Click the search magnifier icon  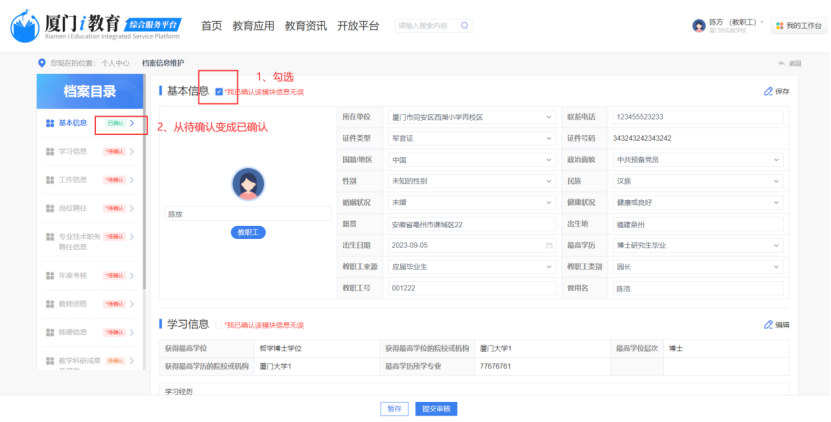465,26
